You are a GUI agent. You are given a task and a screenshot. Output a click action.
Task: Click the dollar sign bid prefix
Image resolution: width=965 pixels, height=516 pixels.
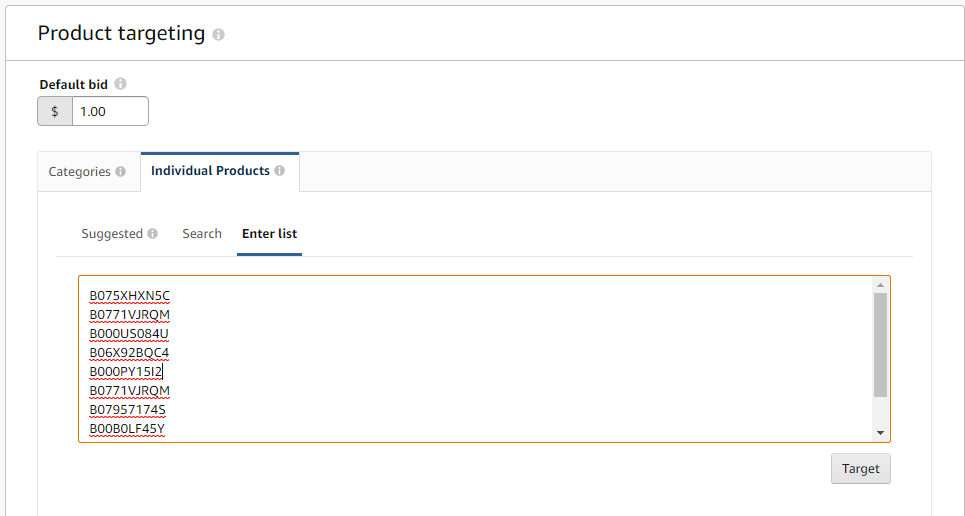click(x=55, y=111)
